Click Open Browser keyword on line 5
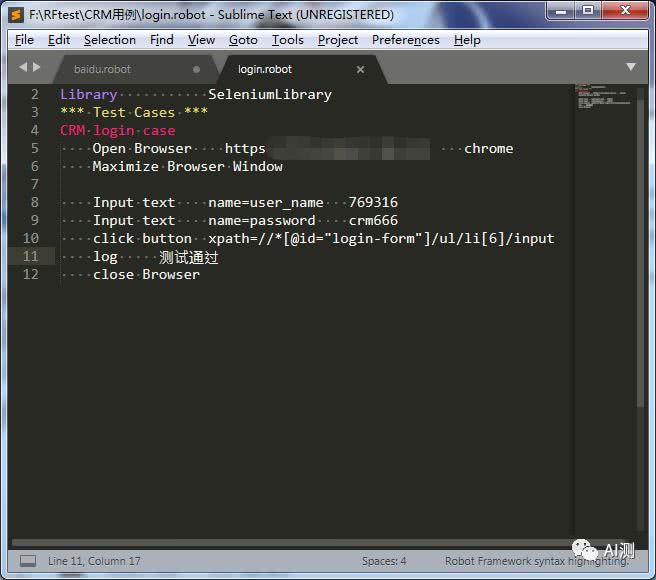This screenshot has height=580, width=656. tap(142, 149)
